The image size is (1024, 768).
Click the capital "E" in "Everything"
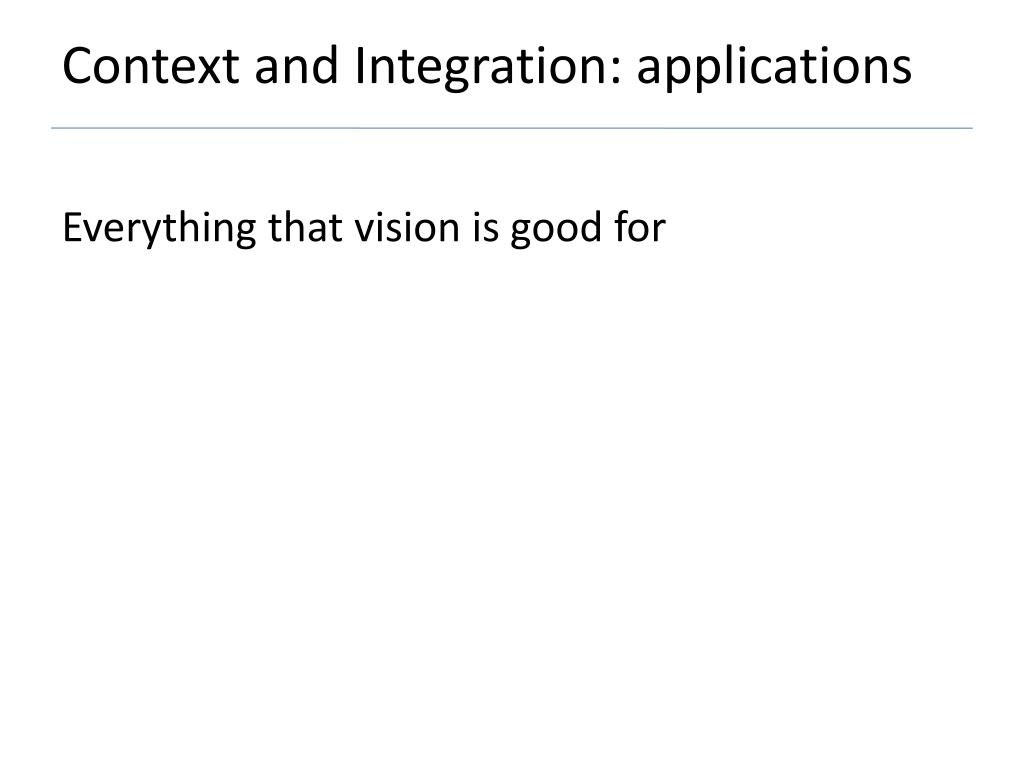tap(72, 227)
